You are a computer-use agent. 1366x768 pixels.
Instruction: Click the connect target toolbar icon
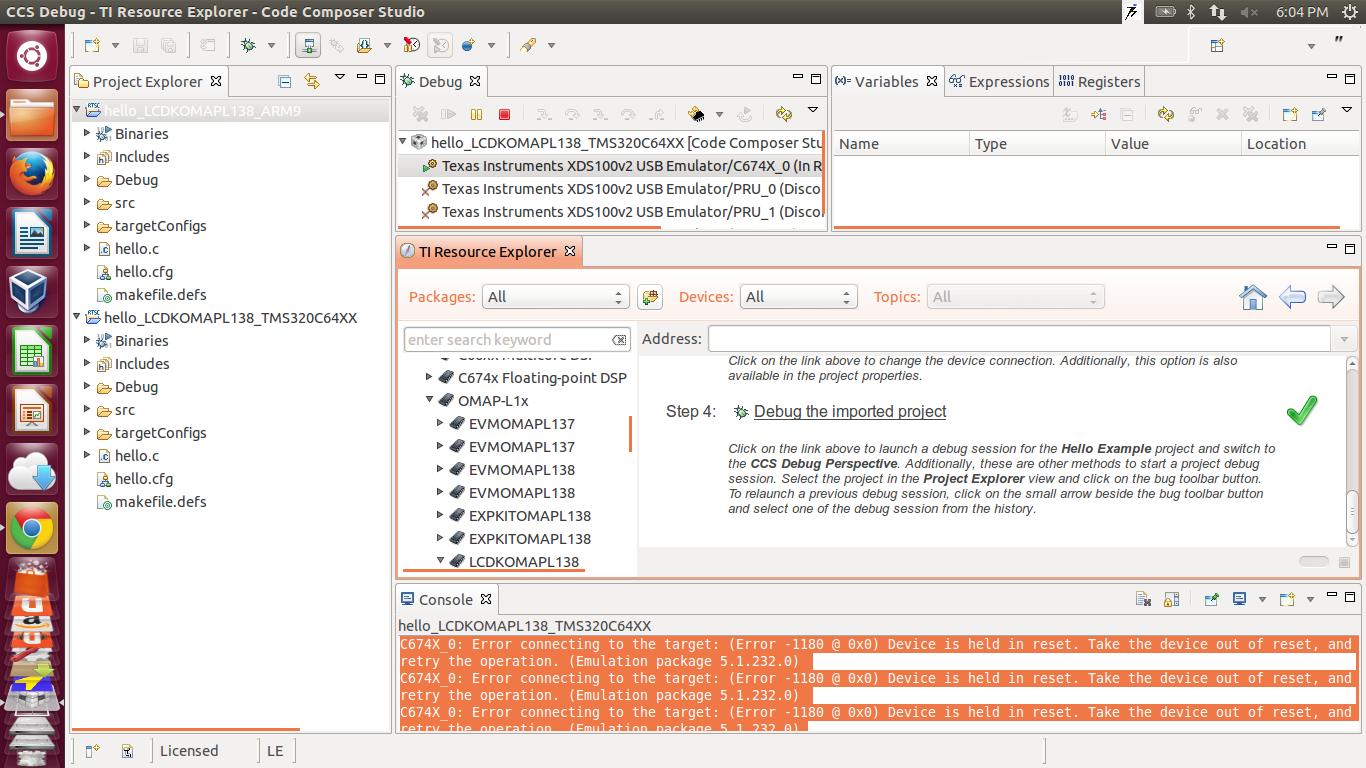click(x=308, y=45)
